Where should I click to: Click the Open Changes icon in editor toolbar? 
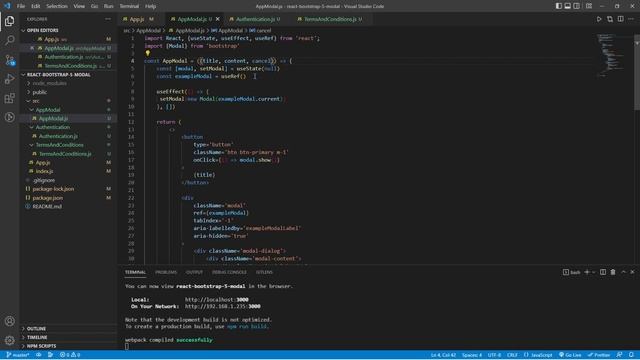[x=610, y=19]
